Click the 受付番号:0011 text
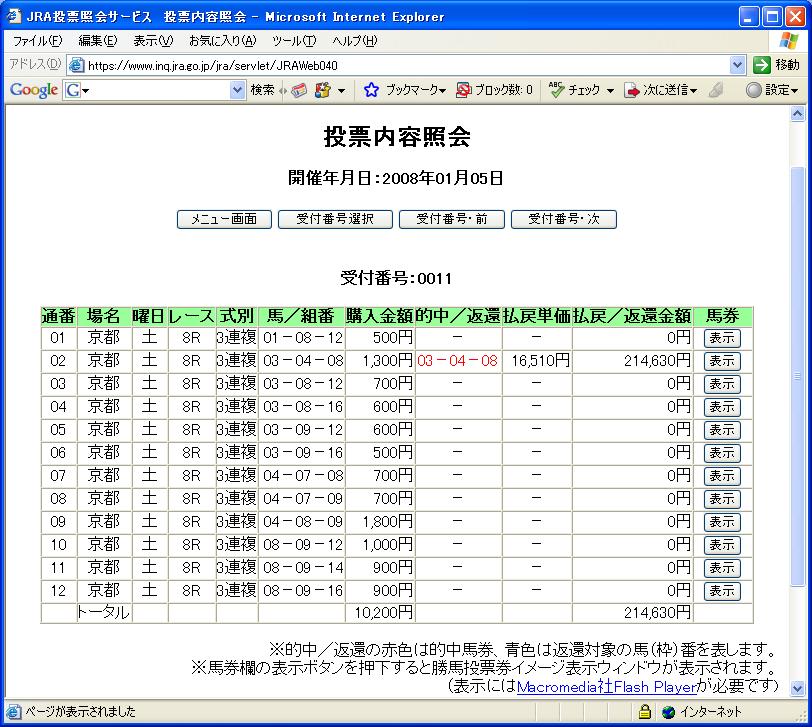The image size is (812, 727). click(396, 279)
